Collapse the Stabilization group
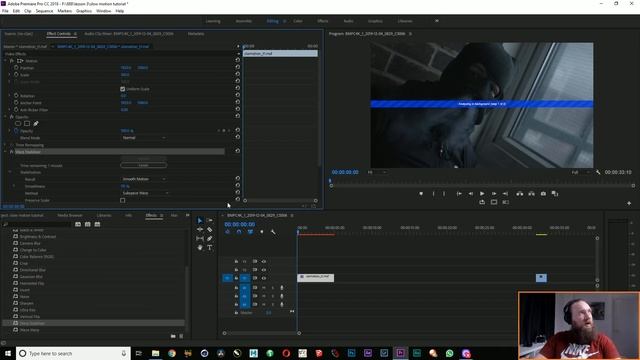 pos(10,172)
